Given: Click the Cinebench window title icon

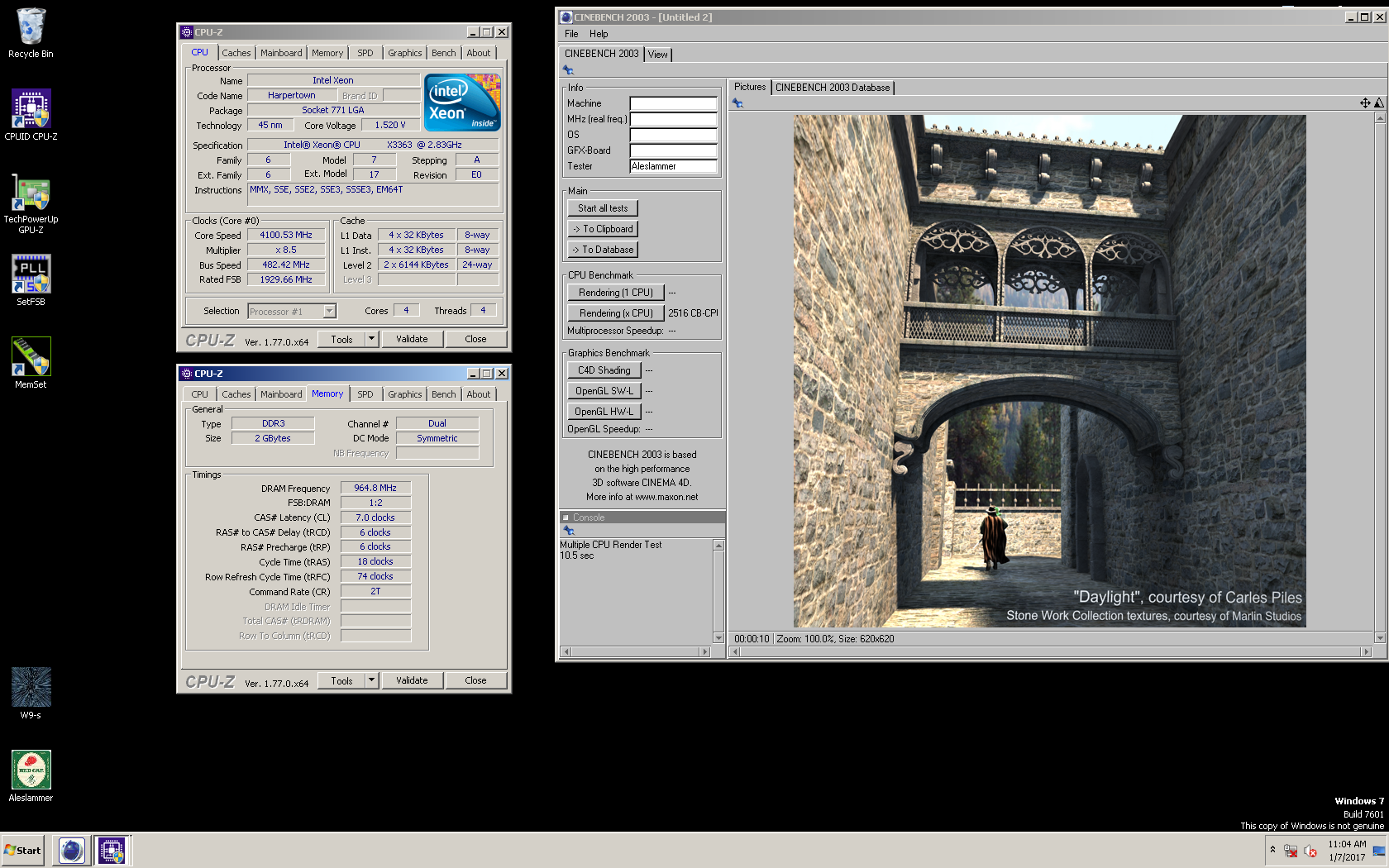Looking at the screenshot, I should coord(566,17).
